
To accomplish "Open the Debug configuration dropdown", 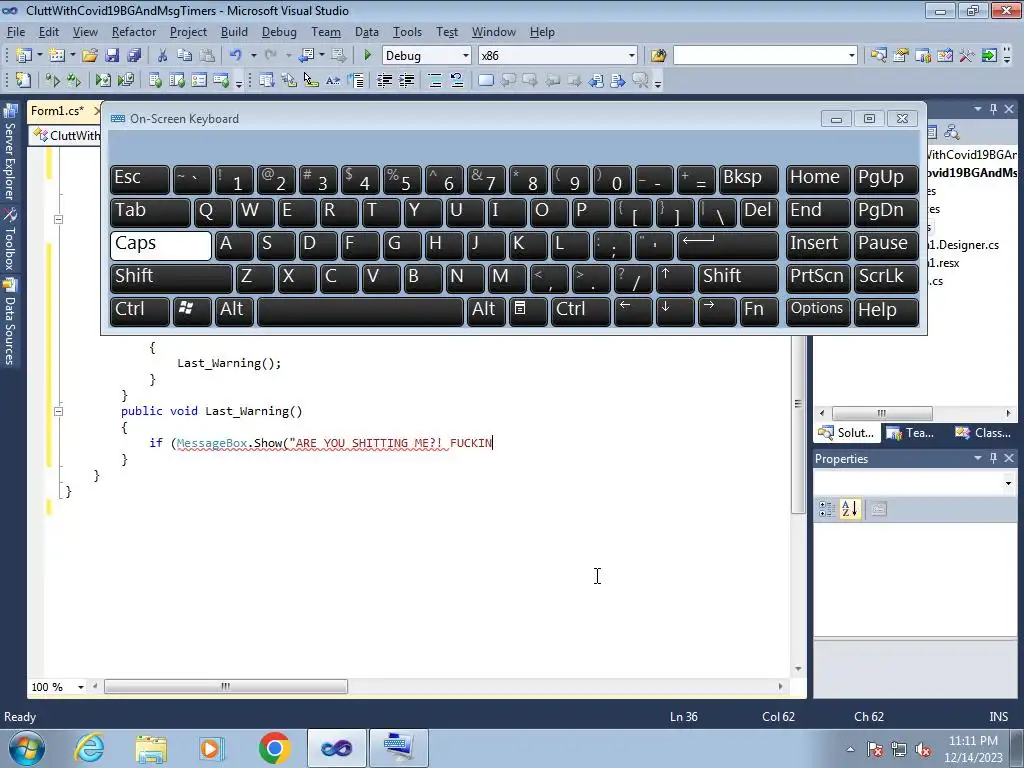I will click(x=466, y=56).
